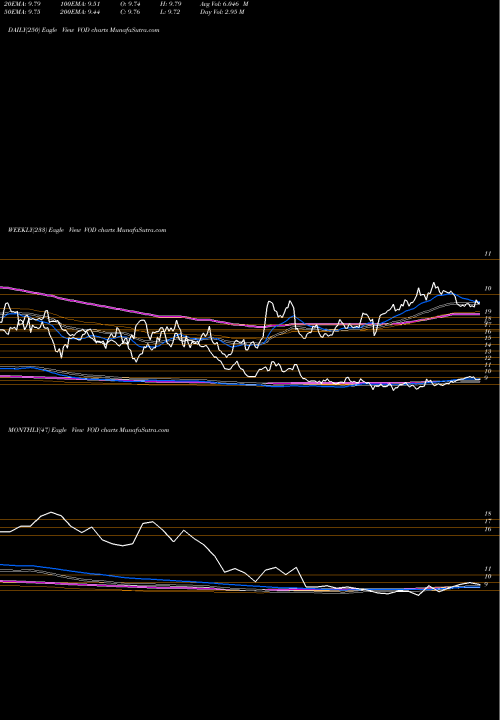
Task: Select the 19 axis label on weekly chart
Action: click(490, 311)
